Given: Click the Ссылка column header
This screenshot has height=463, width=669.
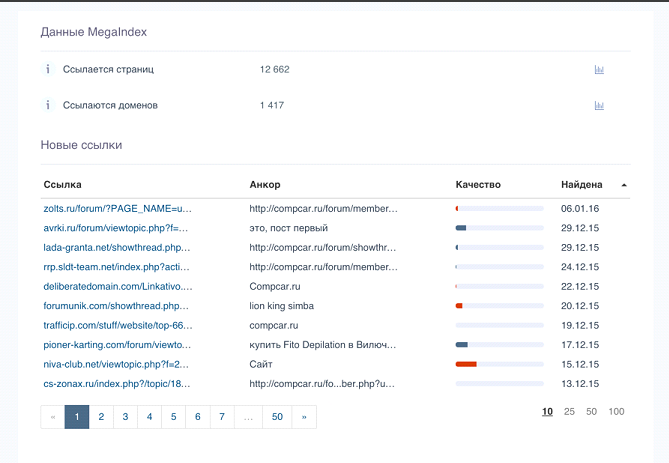Looking at the screenshot, I should coord(62,185).
